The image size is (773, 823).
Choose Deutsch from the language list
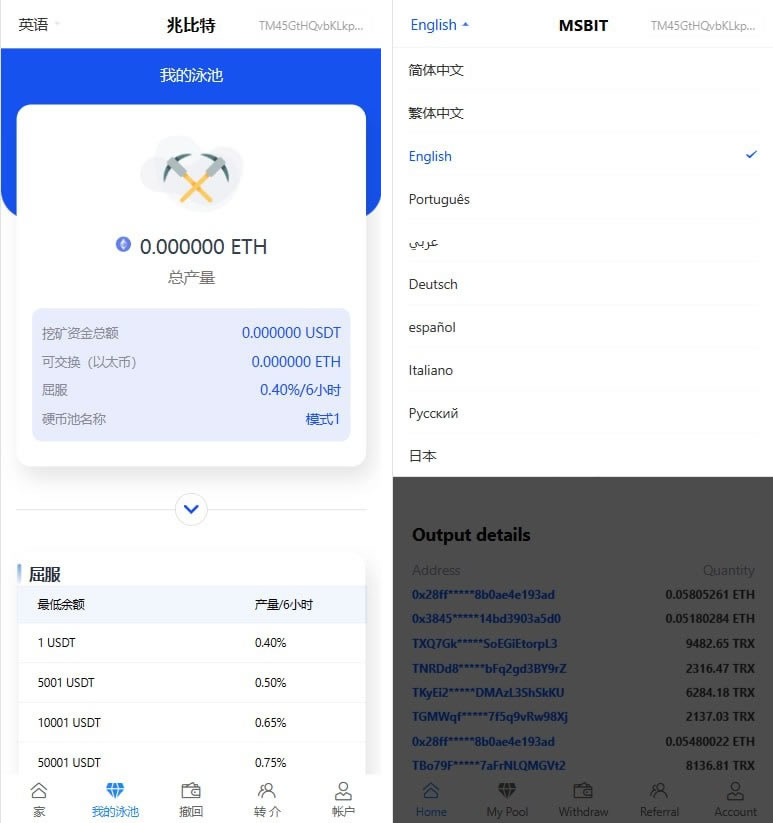pyautogui.click(x=433, y=284)
